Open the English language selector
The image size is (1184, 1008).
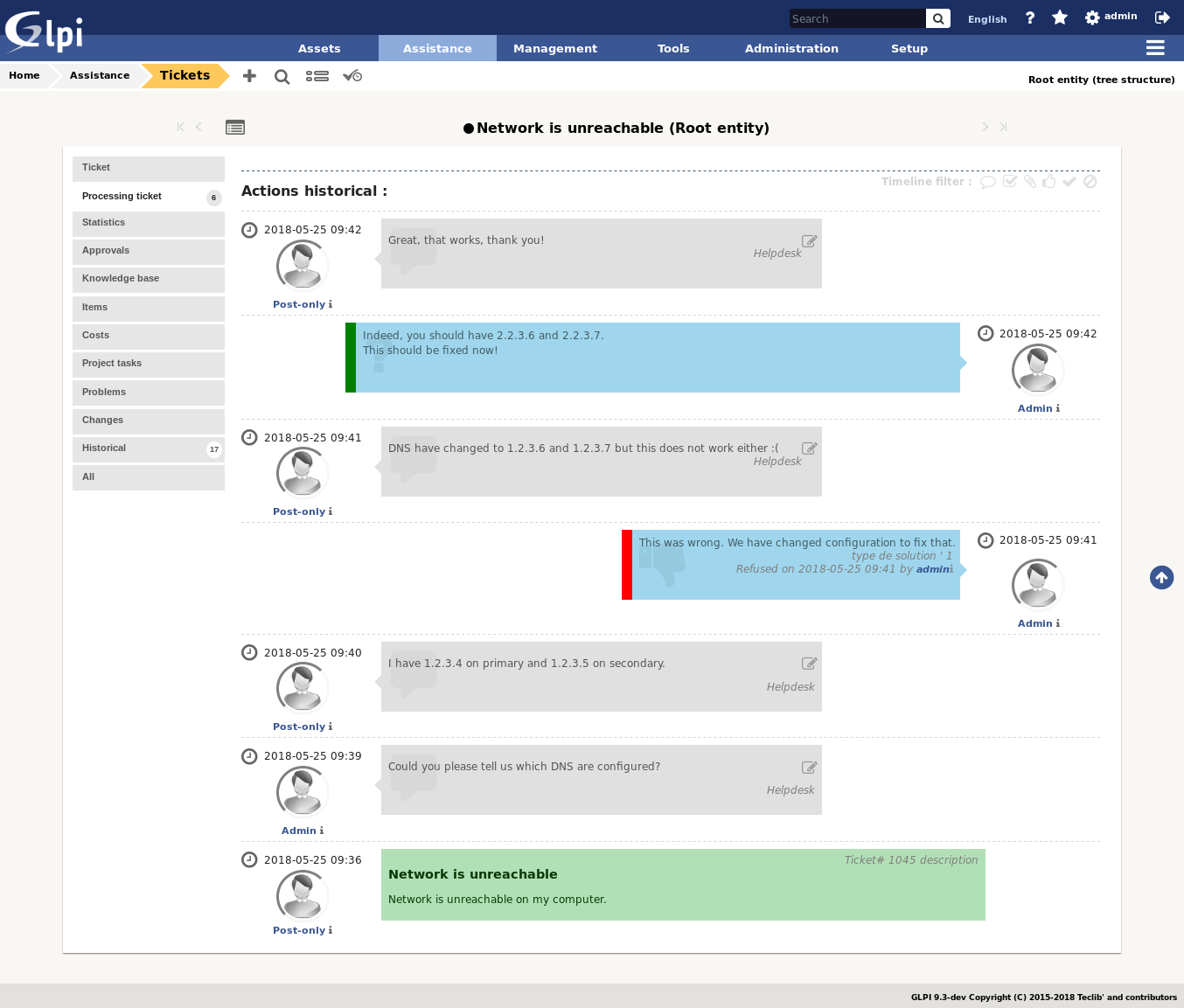987,19
